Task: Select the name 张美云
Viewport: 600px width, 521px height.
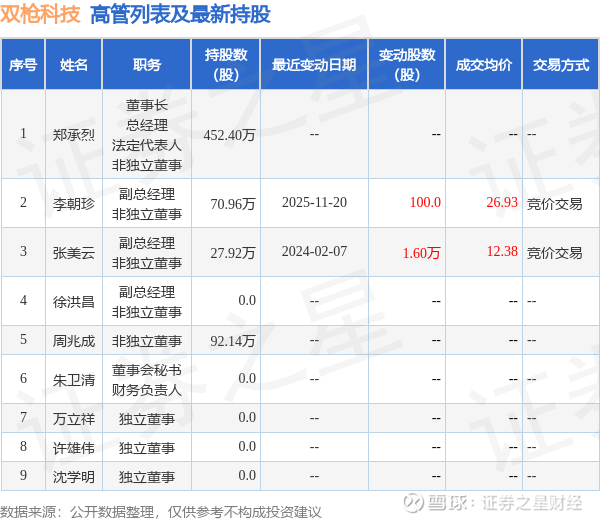Action: pyautogui.click(x=74, y=252)
